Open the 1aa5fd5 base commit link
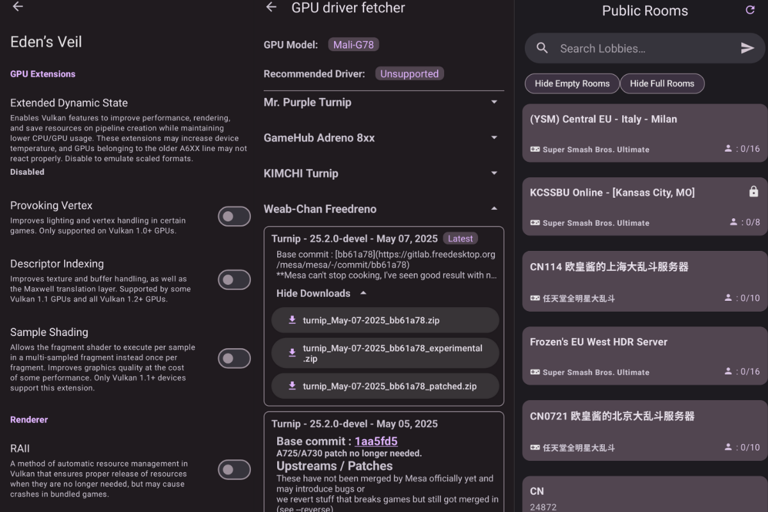Viewport: 768px width, 512px height. (x=374, y=441)
